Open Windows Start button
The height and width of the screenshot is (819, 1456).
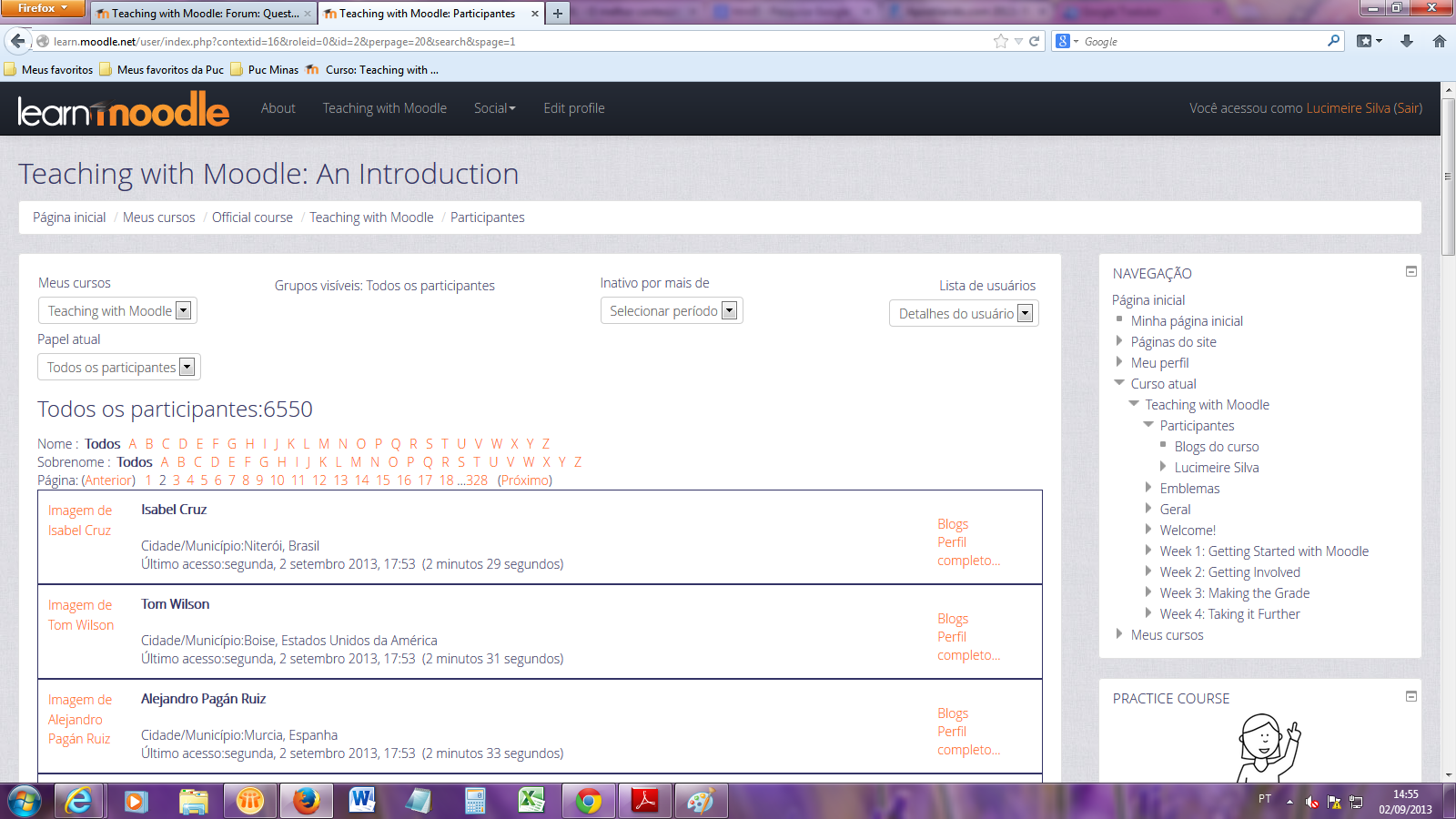[25, 802]
